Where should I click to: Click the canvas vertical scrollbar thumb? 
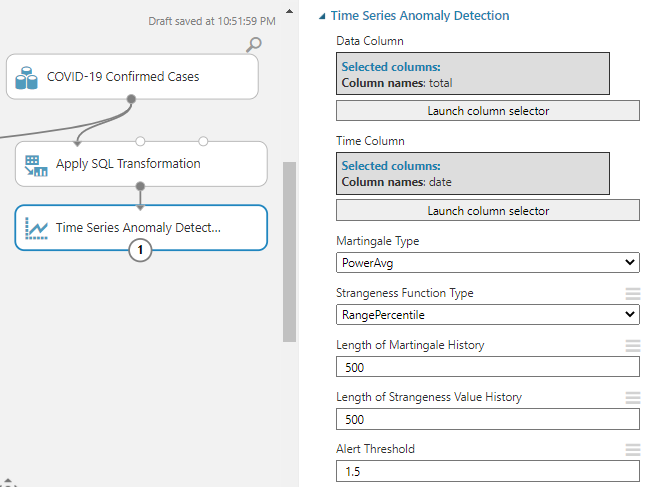tap(290, 250)
